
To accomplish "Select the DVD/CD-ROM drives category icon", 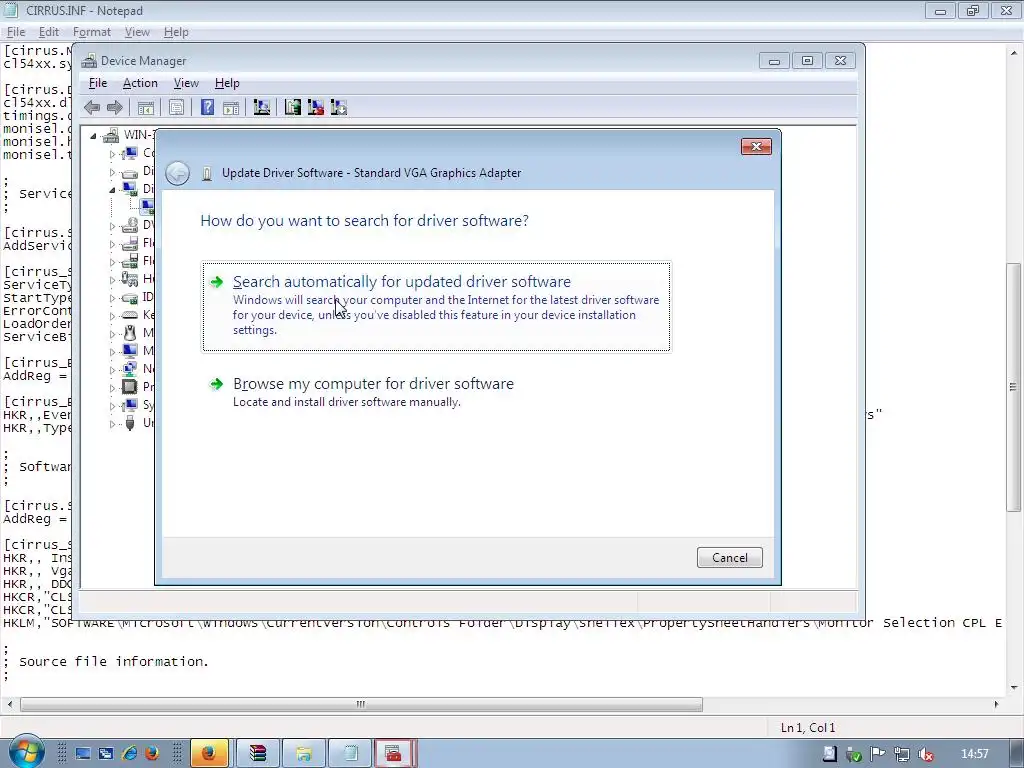I will (x=130, y=225).
